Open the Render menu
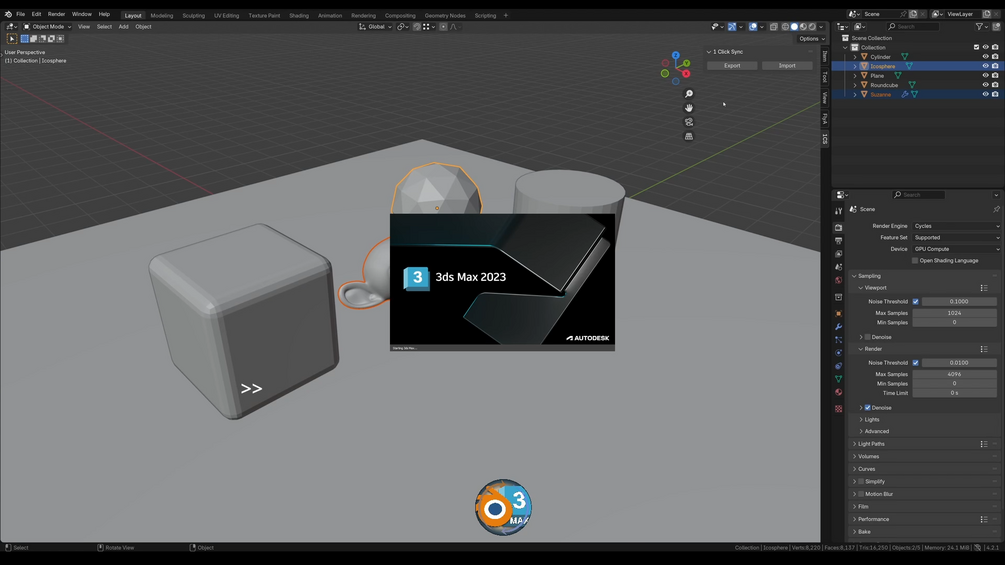Viewport: 1005px width, 565px height. [x=56, y=14]
